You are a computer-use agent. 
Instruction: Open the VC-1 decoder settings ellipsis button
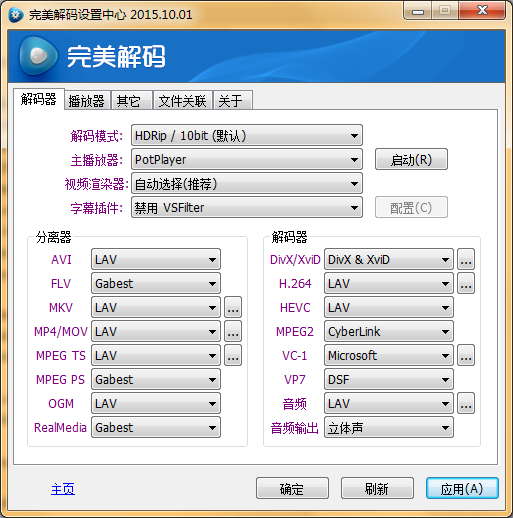click(x=466, y=355)
